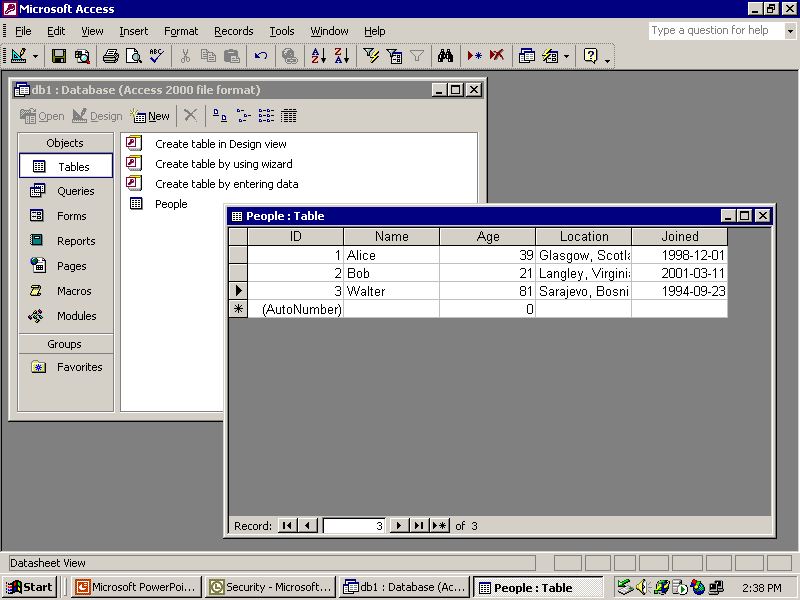Click the Type a question for help box
800x600 pixels.
716,31
